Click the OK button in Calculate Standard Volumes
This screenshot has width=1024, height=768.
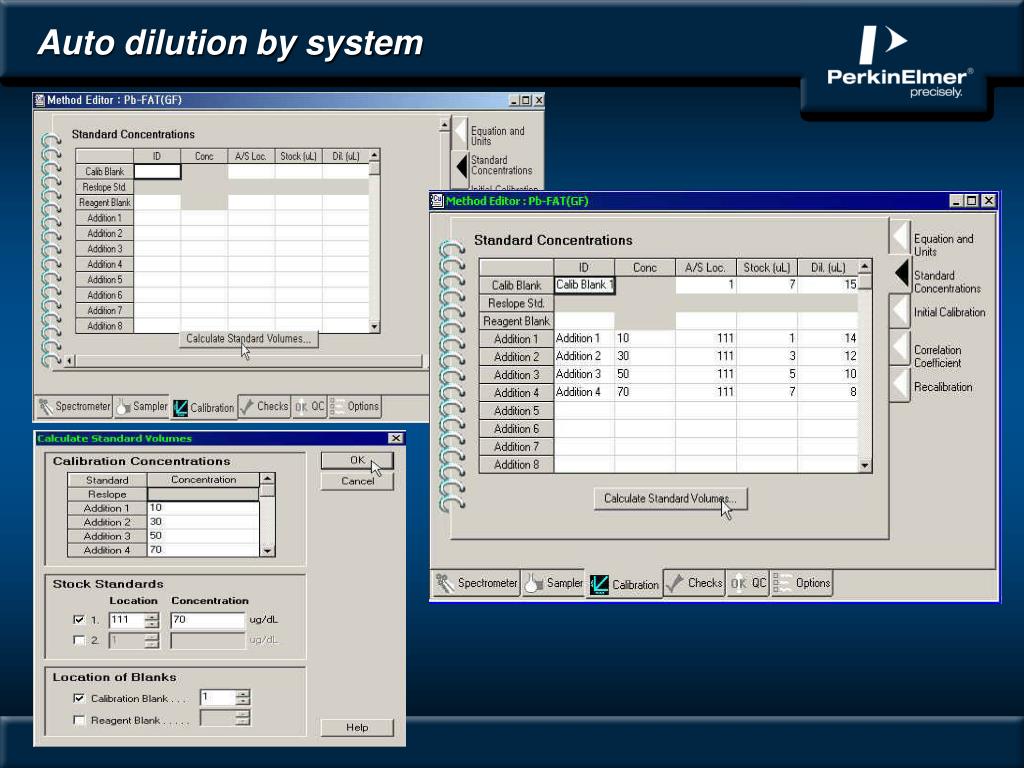point(357,460)
